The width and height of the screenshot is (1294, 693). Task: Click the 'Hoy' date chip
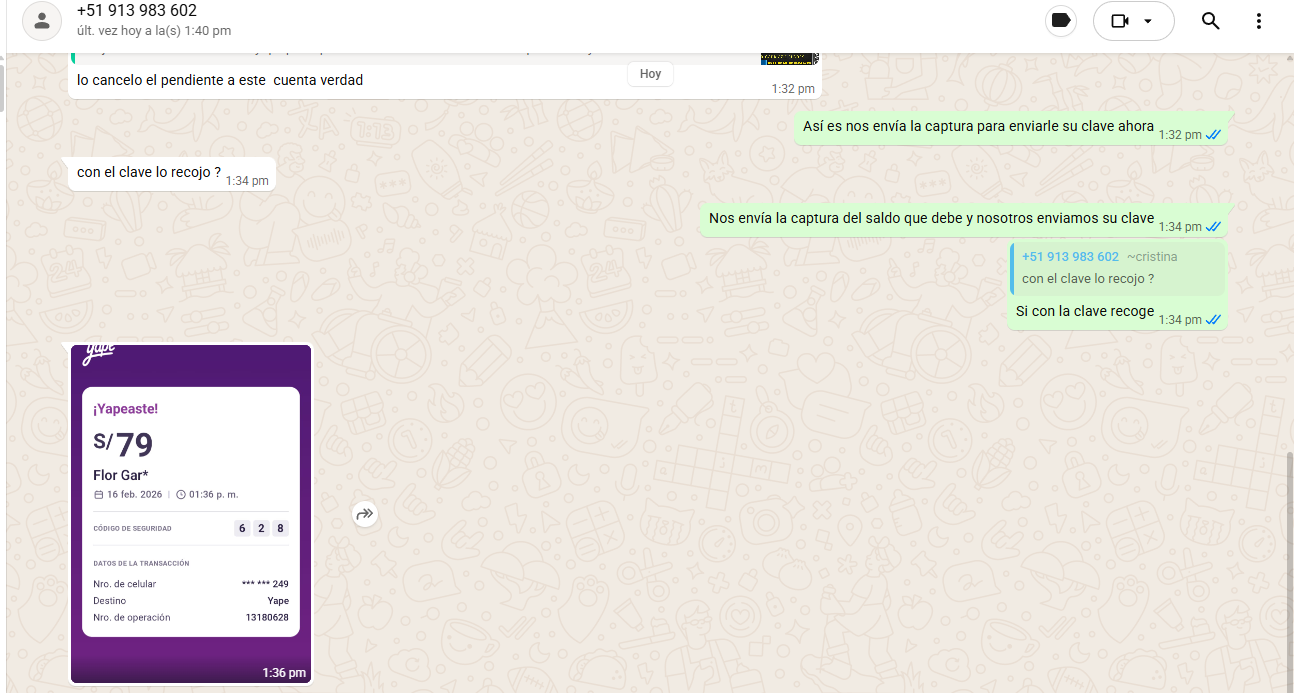click(x=650, y=74)
